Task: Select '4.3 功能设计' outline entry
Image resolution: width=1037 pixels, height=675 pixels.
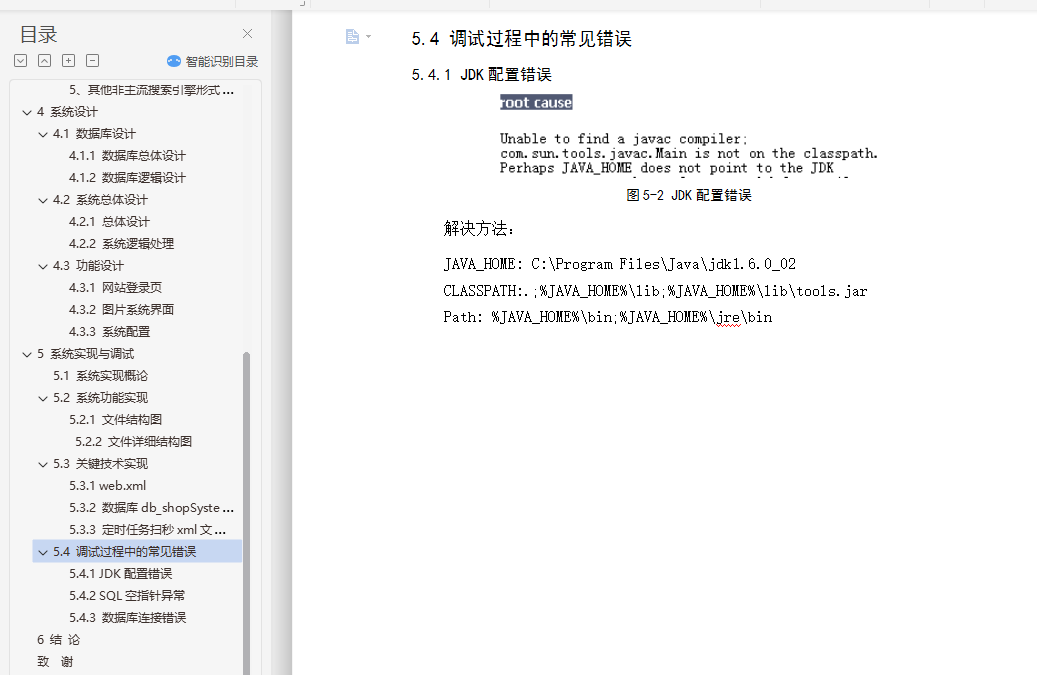Action: click(x=88, y=266)
